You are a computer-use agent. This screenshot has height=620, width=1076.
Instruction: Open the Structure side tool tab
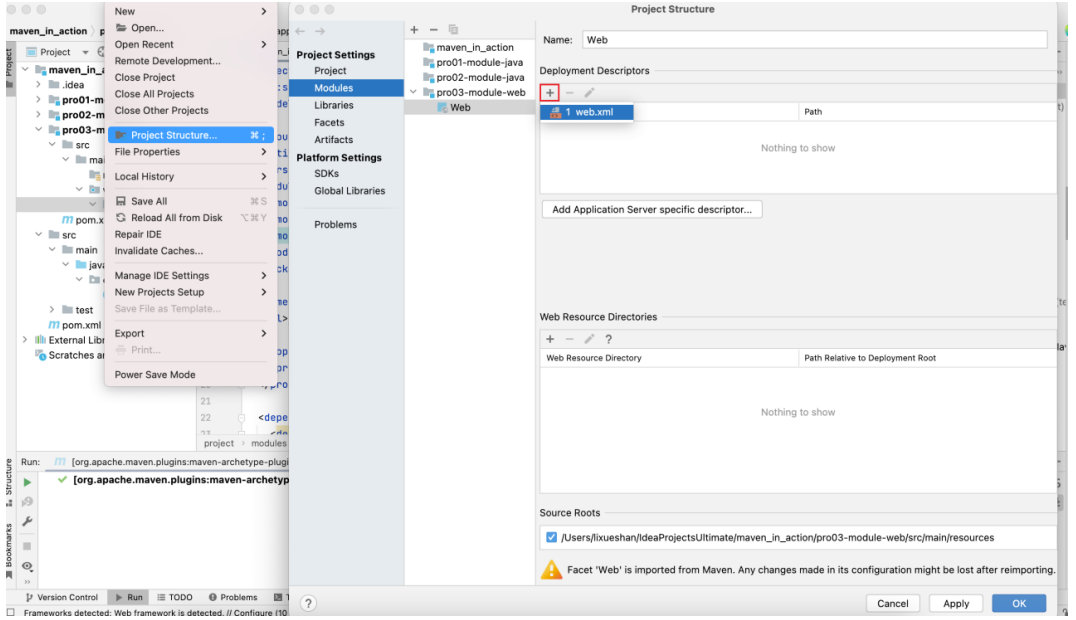click(9, 482)
